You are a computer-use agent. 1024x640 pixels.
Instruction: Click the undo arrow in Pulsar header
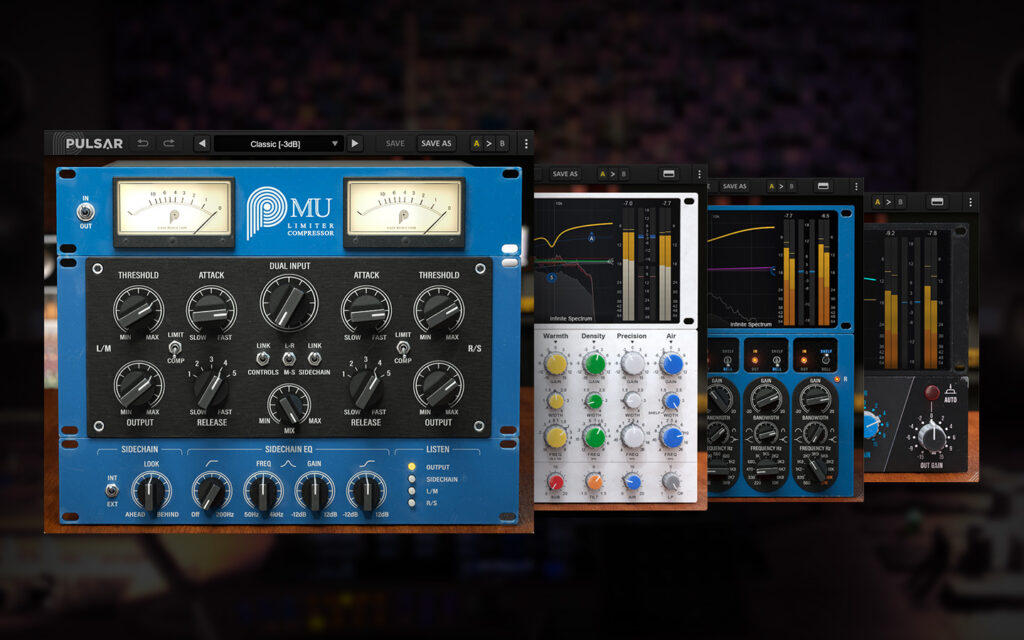tap(143, 143)
